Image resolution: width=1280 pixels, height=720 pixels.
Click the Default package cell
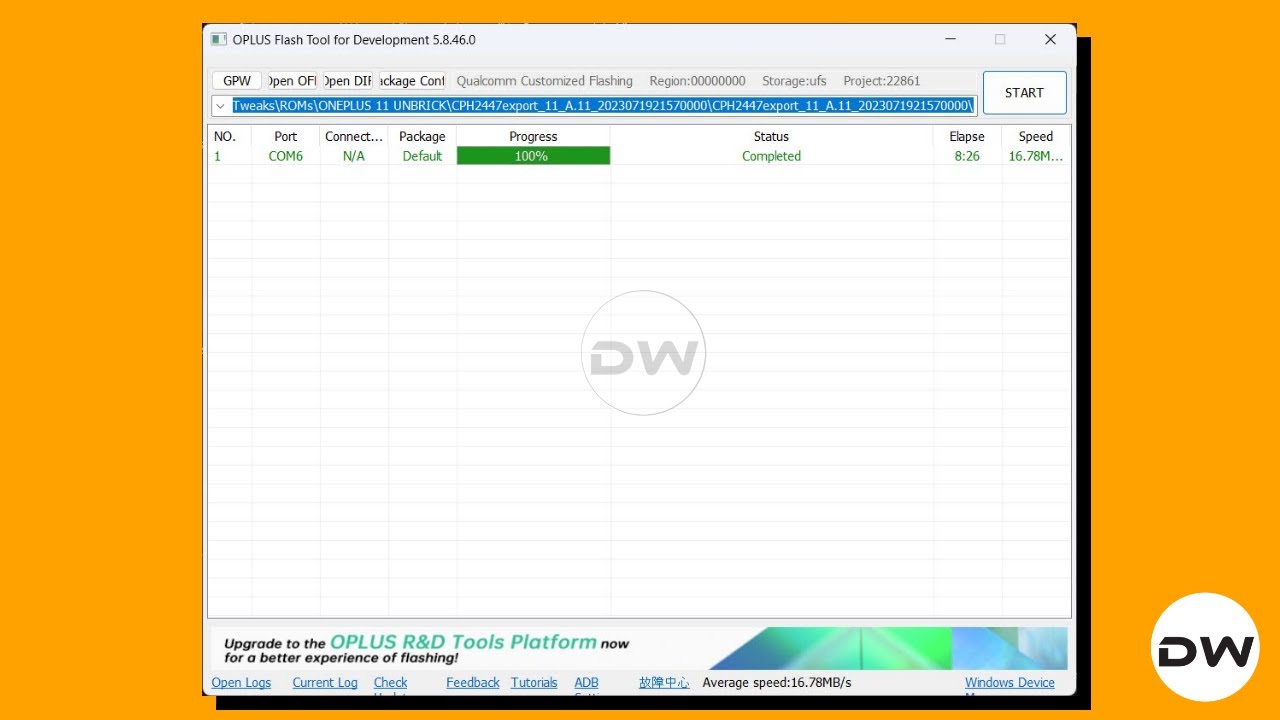pyautogui.click(x=422, y=156)
